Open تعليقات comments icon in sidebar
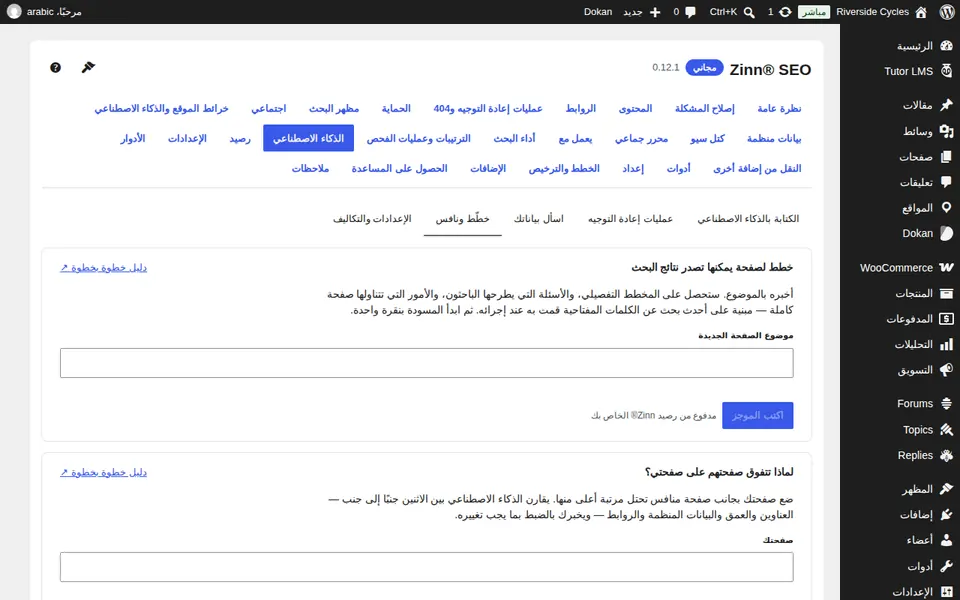This screenshot has height=600, width=960. (947, 182)
